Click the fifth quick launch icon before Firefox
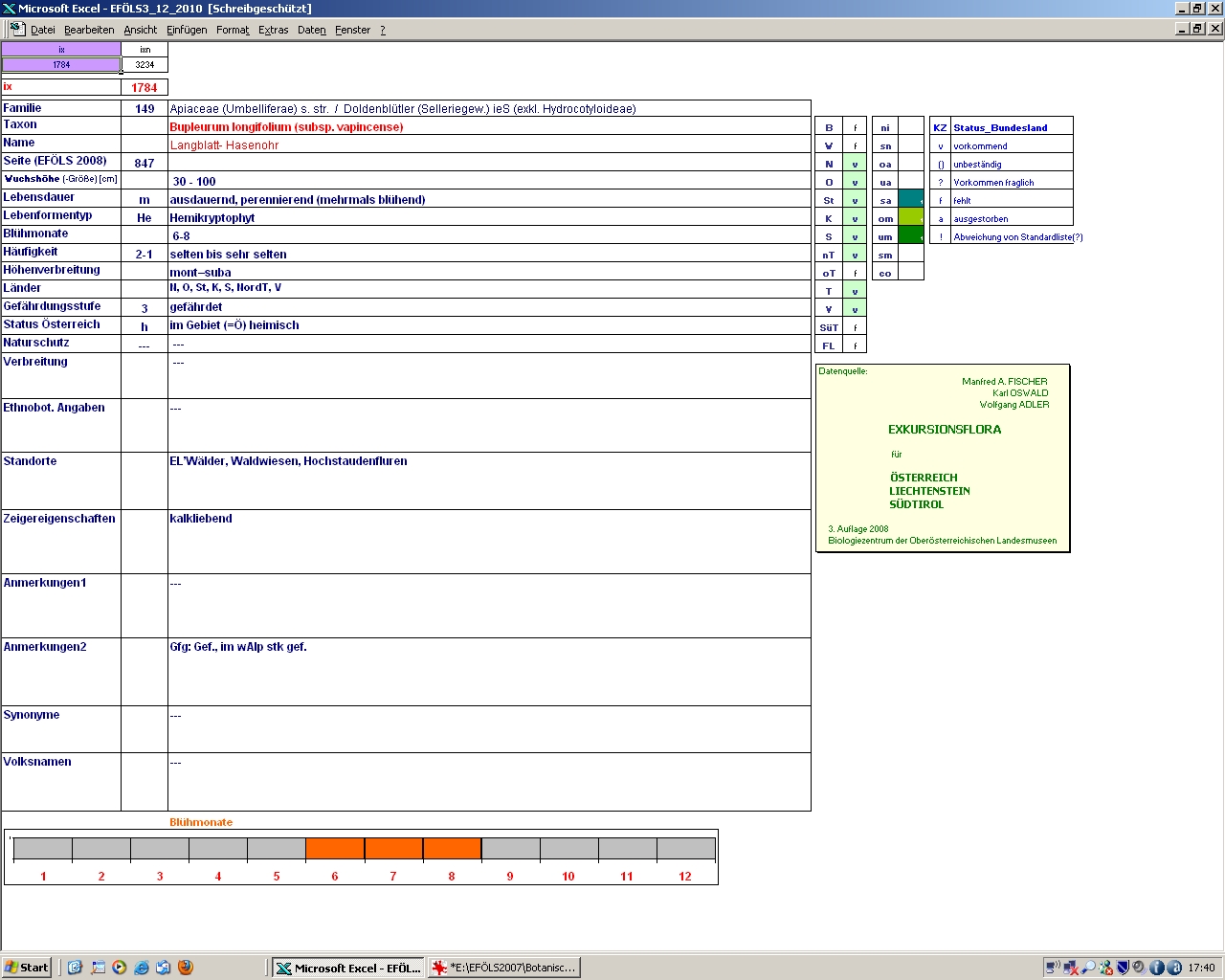This screenshot has width=1225, height=980. coord(164,968)
